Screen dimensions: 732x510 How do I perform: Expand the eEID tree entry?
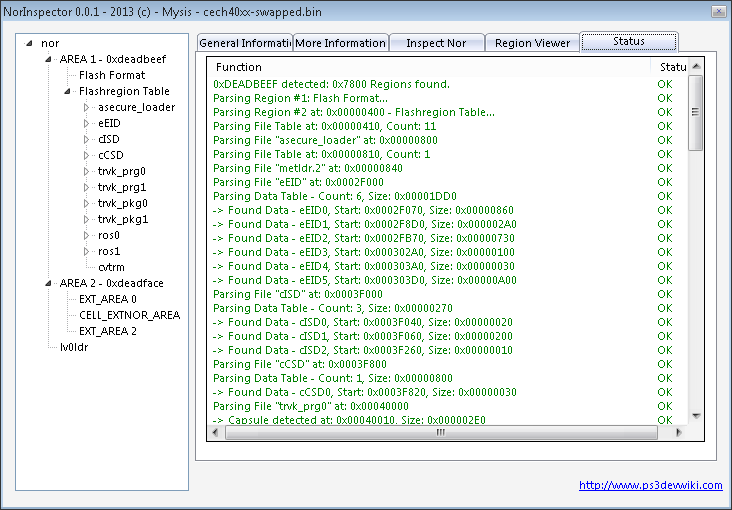pos(88,123)
